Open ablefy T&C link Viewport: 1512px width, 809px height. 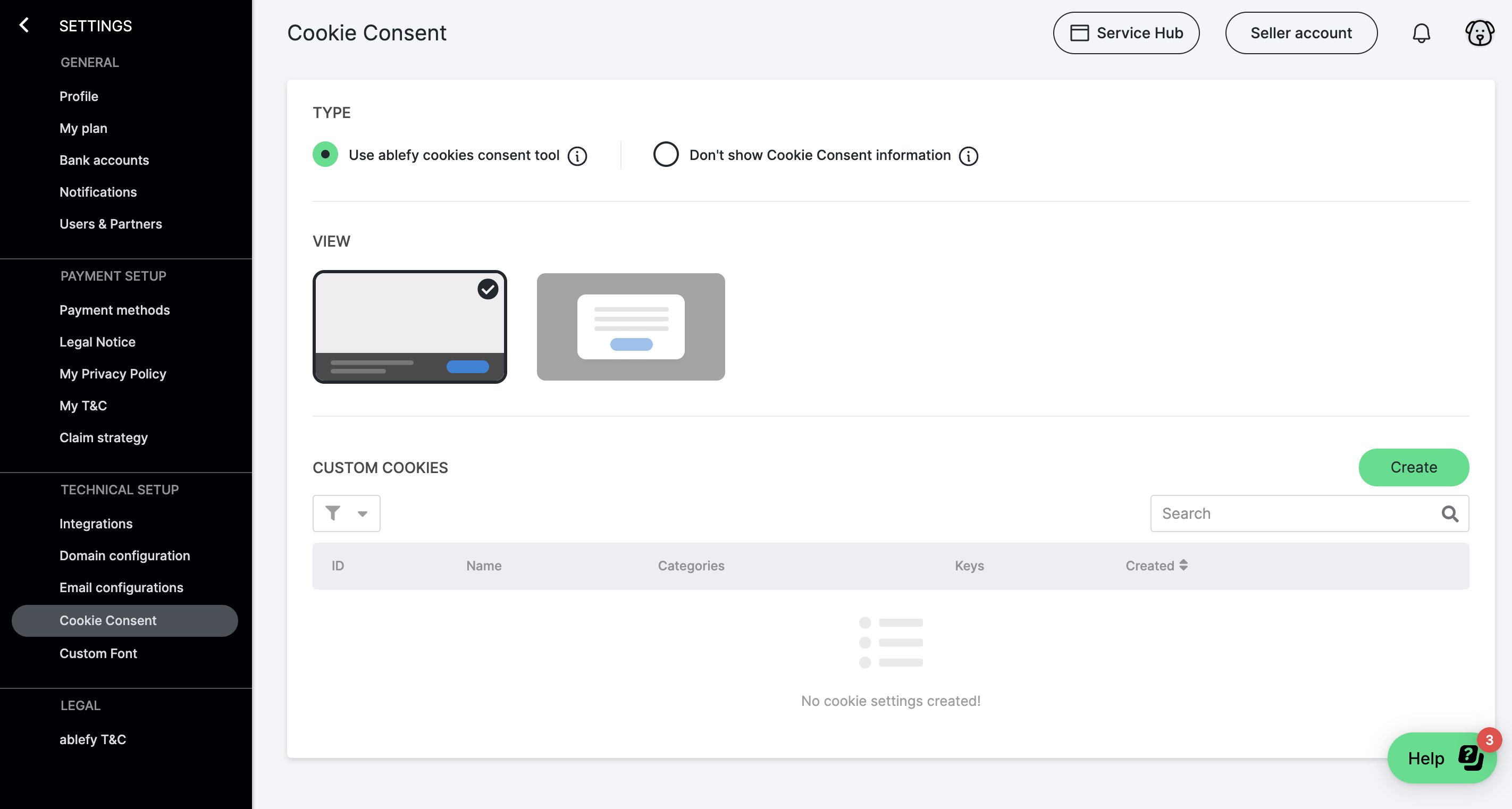coord(93,739)
